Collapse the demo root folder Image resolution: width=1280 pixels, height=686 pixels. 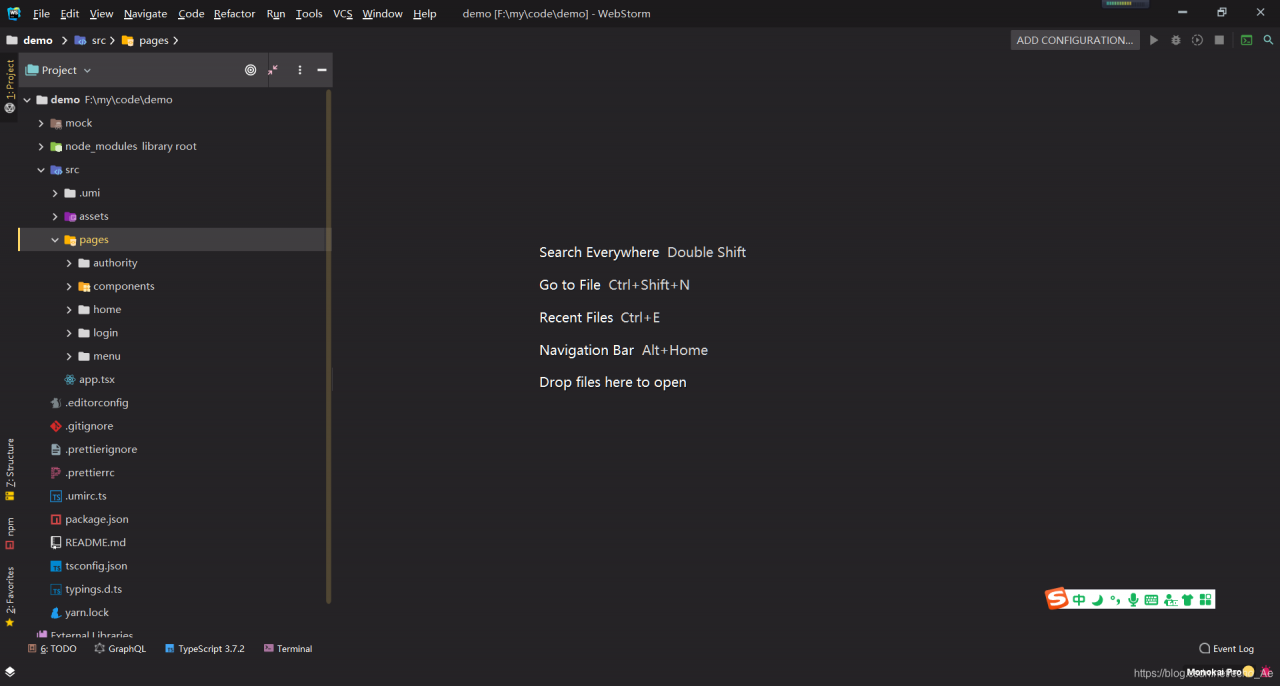tap(27, 100)
